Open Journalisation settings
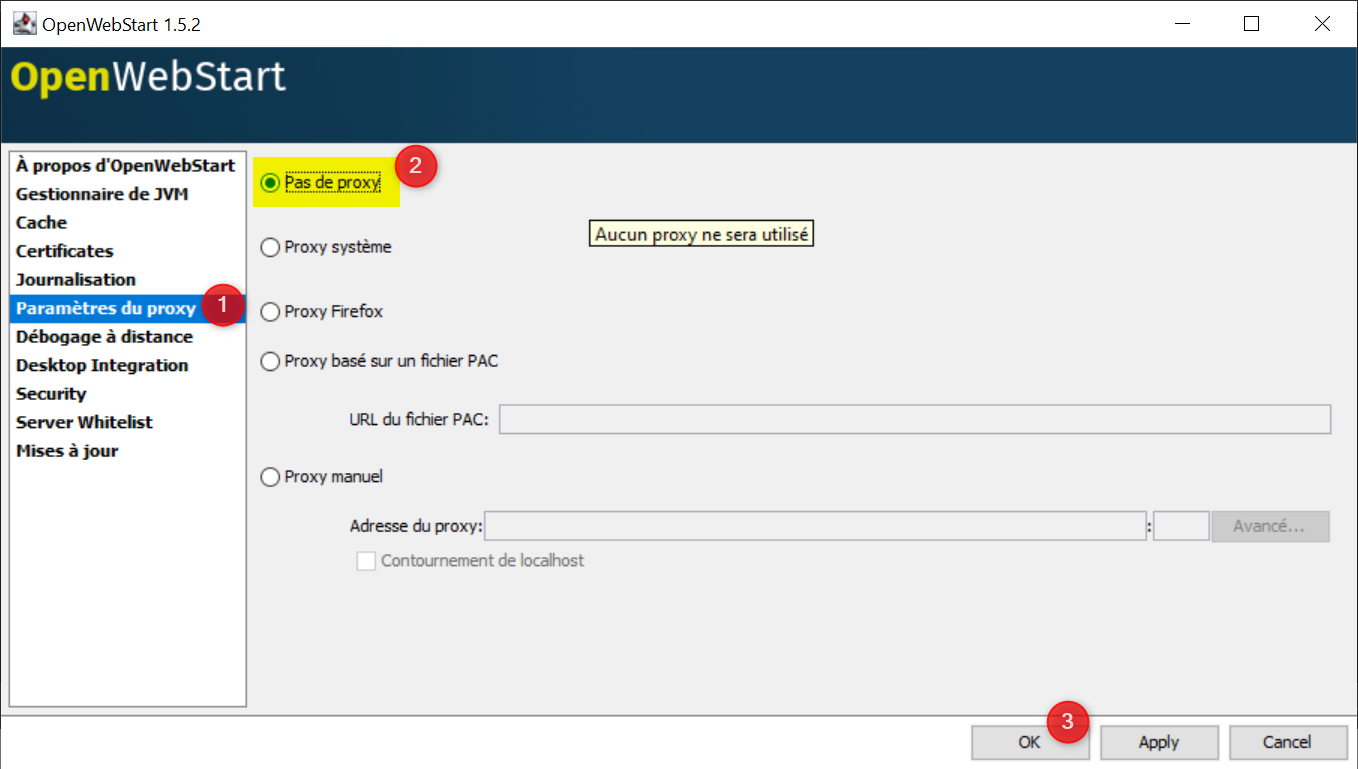The height and width of the screenshot is (769, 1358). [76, 280]
